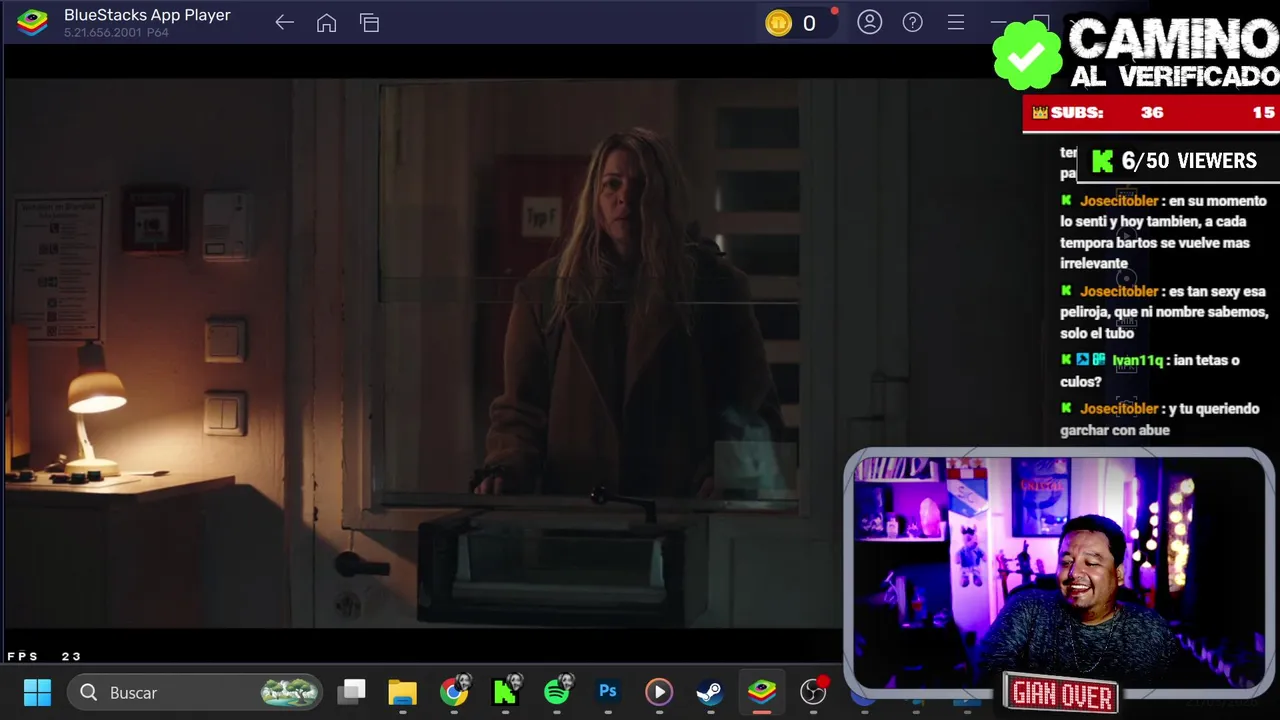Open OBS Studio from the taskbar
Viewport: 1280px width, 720px height.
[814, 691]
